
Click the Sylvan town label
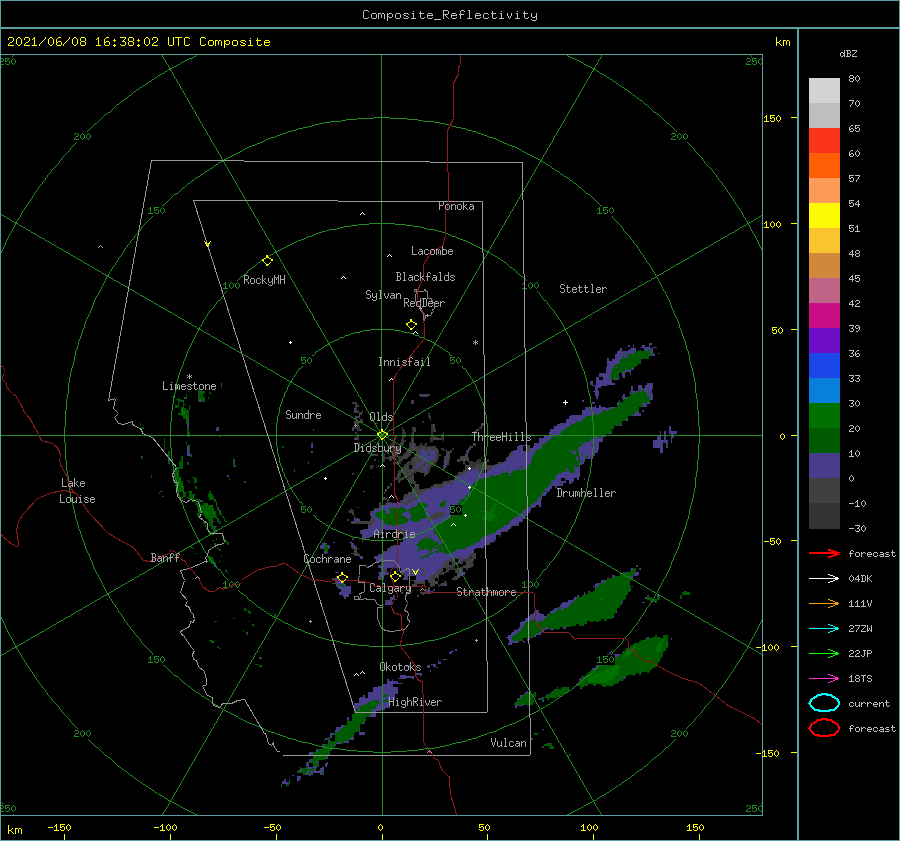(383, 295)
